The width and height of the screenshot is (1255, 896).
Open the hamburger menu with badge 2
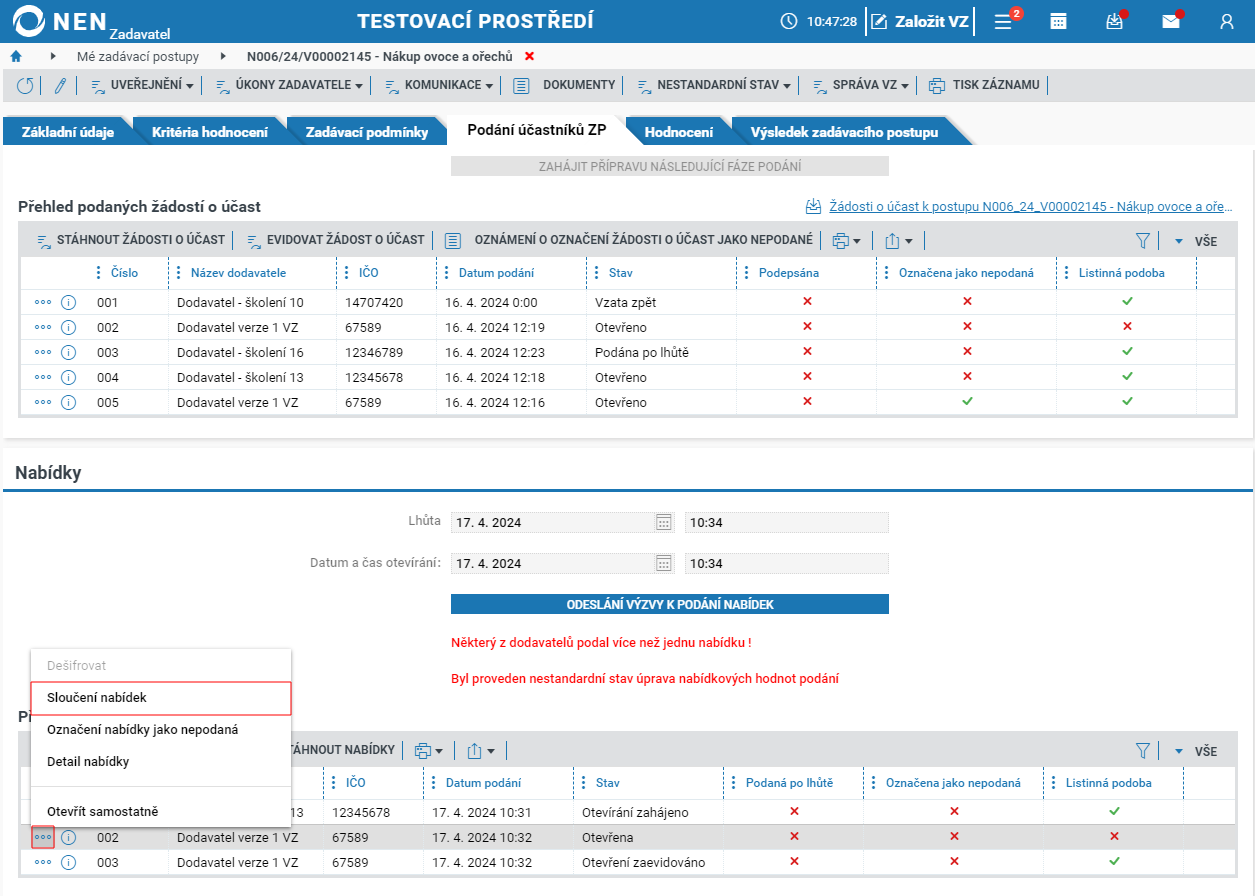point(1003,21)
